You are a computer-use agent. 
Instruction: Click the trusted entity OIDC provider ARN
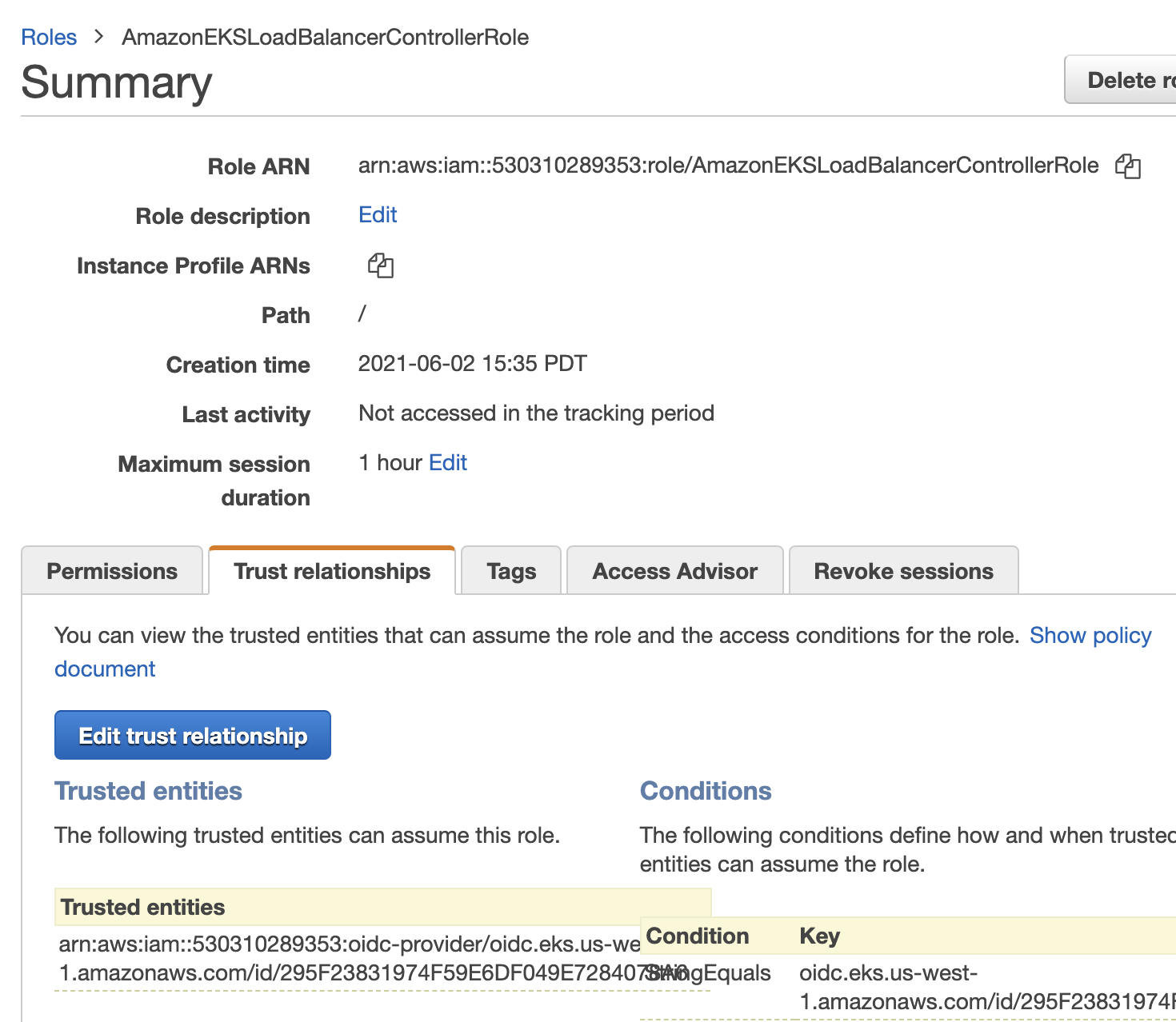click(x=350, y=959)
